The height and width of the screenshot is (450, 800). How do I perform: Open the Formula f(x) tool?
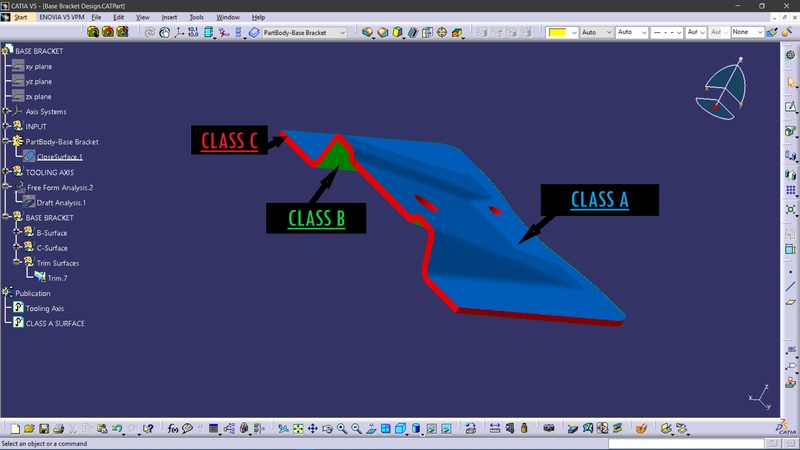click(x=172, y=429)
